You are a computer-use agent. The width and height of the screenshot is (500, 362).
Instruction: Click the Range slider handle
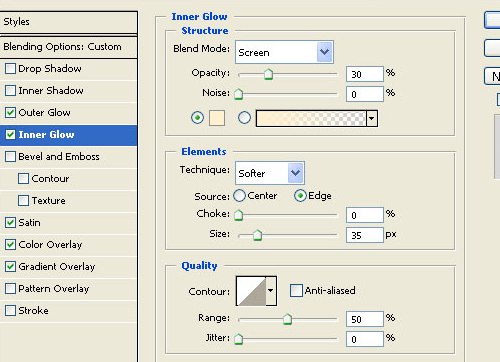coord(287,319)
